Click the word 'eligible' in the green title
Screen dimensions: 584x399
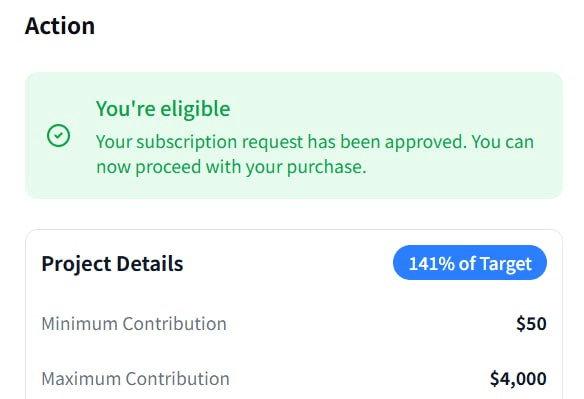tap(195, 109)
